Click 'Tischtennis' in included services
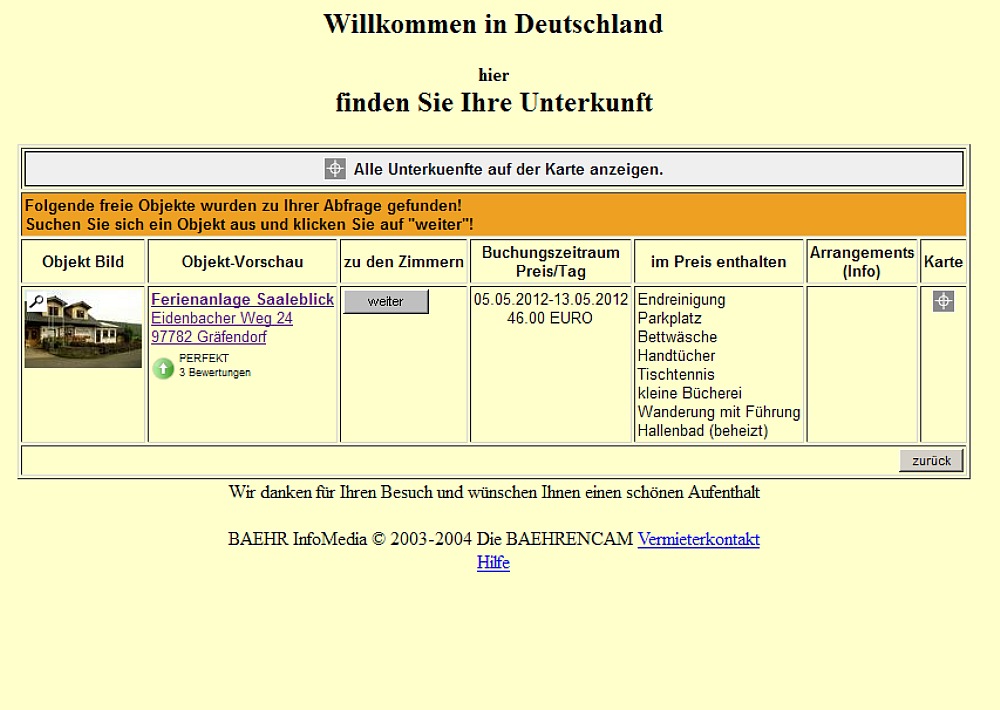 [676, 374]
